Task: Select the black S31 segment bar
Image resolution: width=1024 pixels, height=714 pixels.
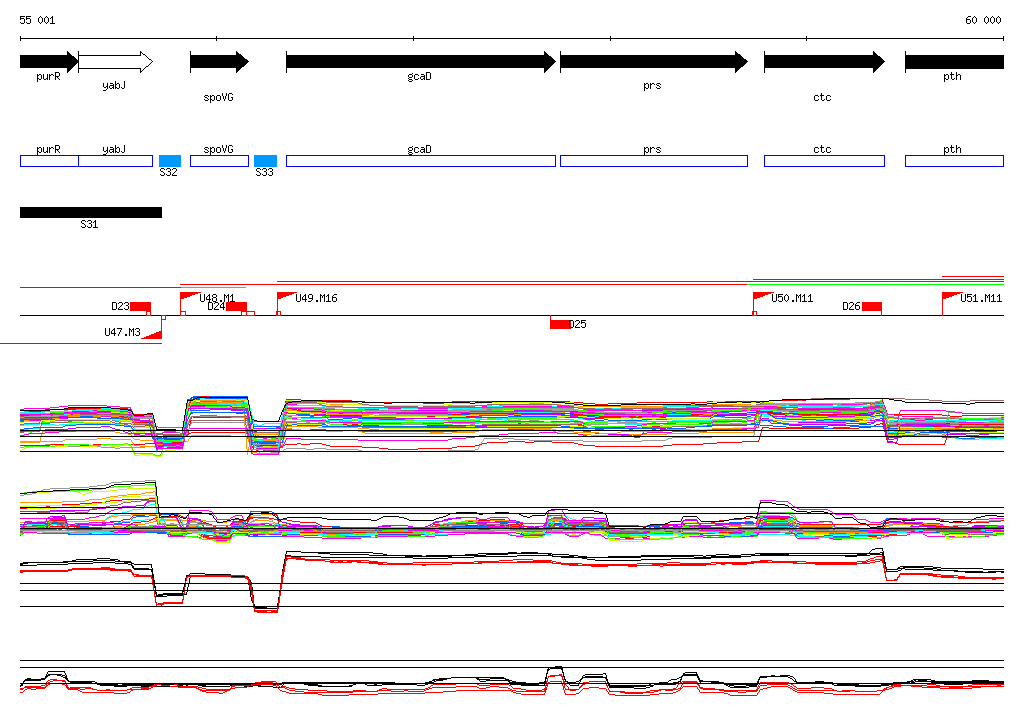Action: click(x=91, y=212)
